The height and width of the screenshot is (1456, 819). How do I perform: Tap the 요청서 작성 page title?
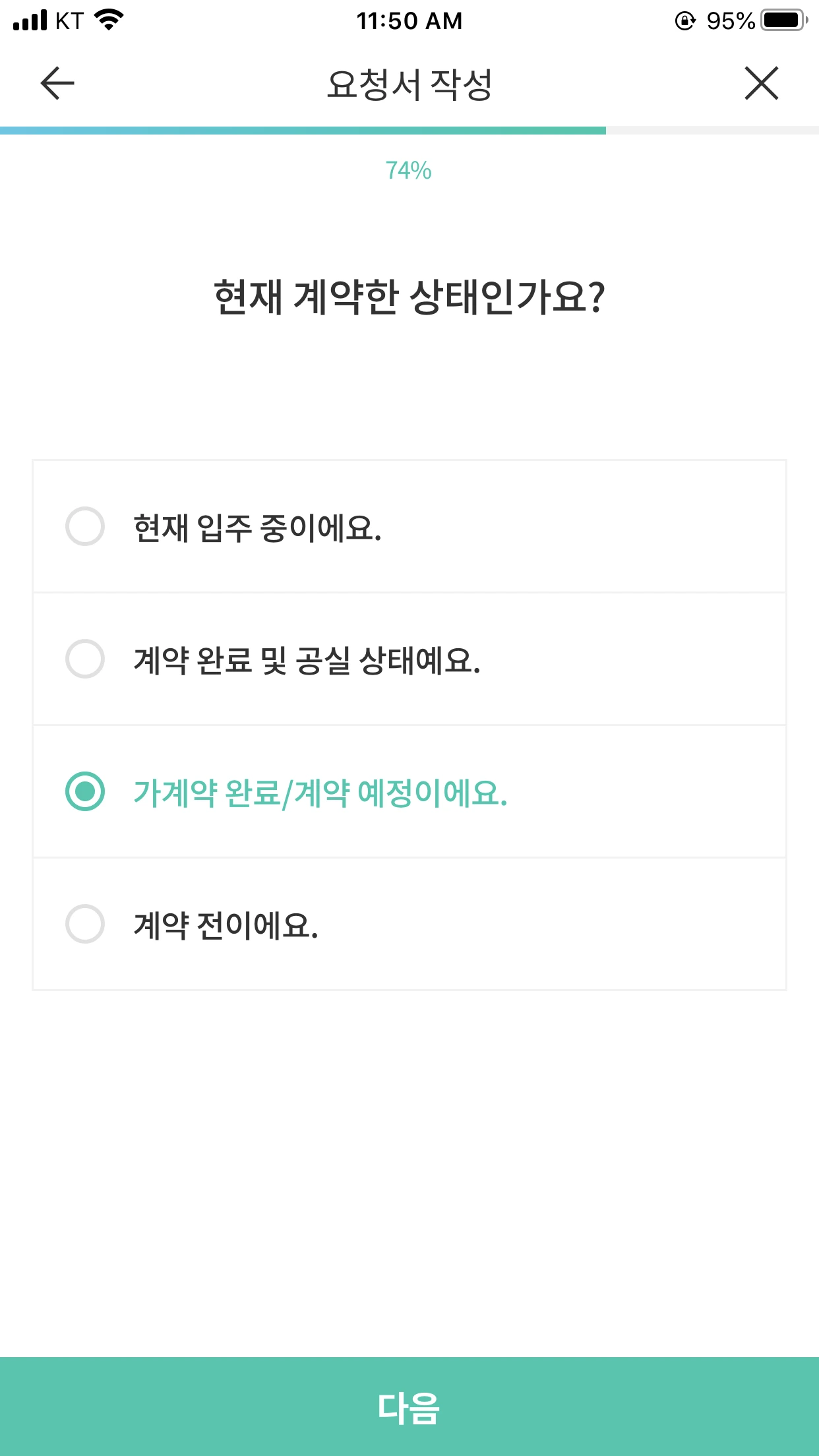point(409,84)
